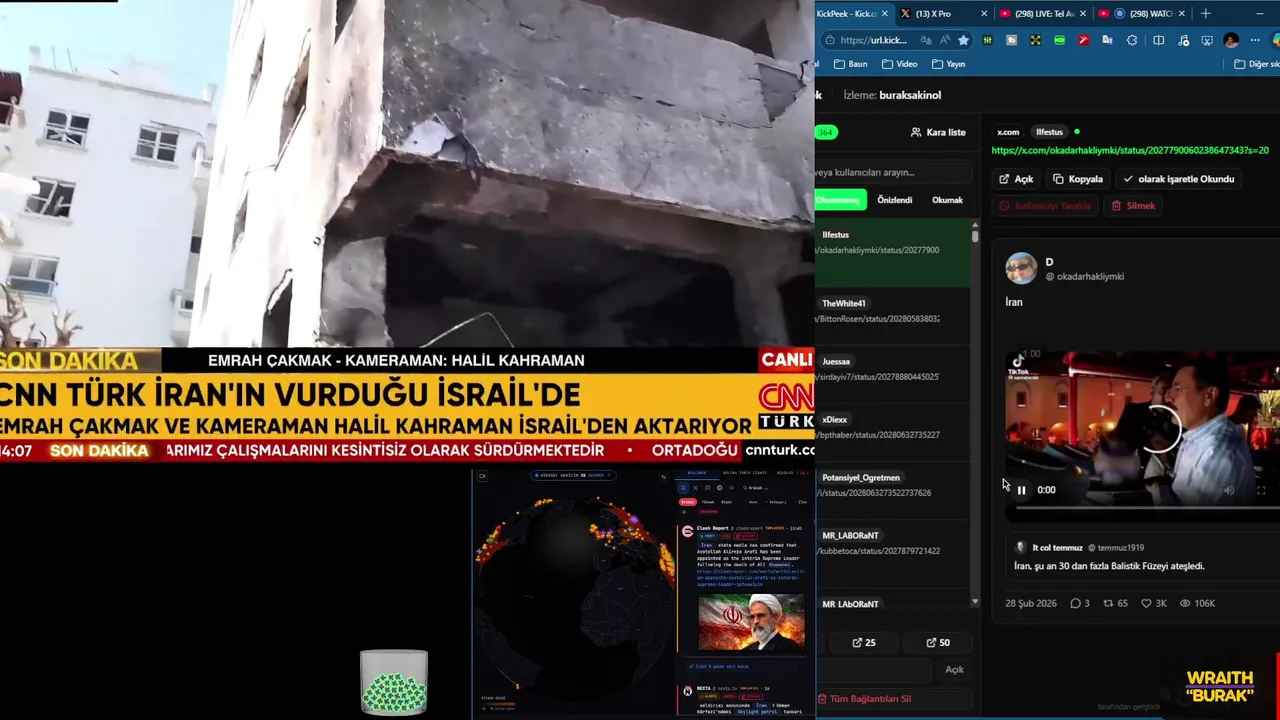The width and height of the screenshot is (1280, 720).
Task: Pause the embedded tweet video
Action: tap(1021, 490)
